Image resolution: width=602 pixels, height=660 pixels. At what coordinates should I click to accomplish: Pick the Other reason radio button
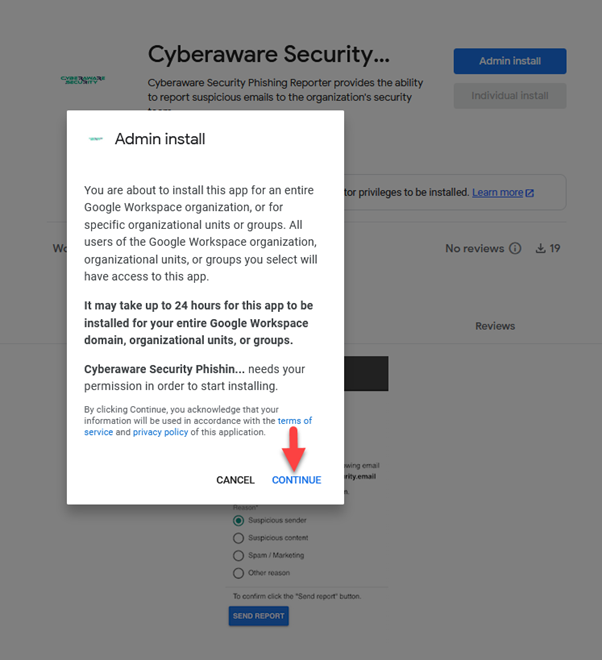[238, 573]
